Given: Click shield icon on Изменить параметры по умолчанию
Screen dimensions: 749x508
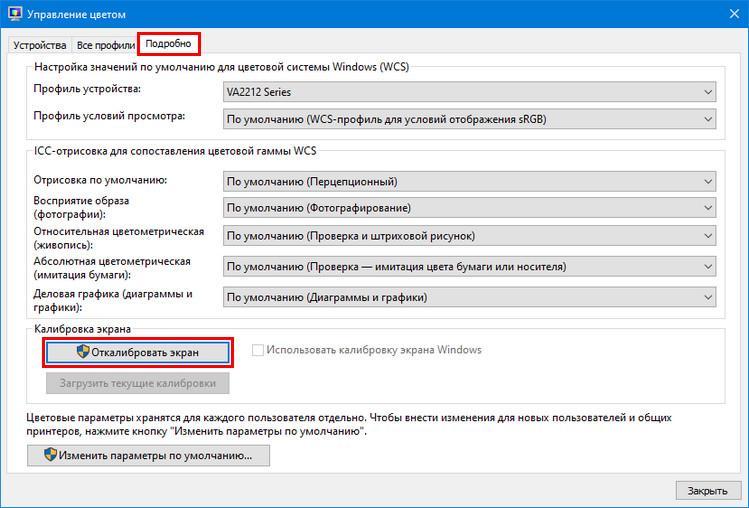Looking at the screenshot, I should 50,454.
